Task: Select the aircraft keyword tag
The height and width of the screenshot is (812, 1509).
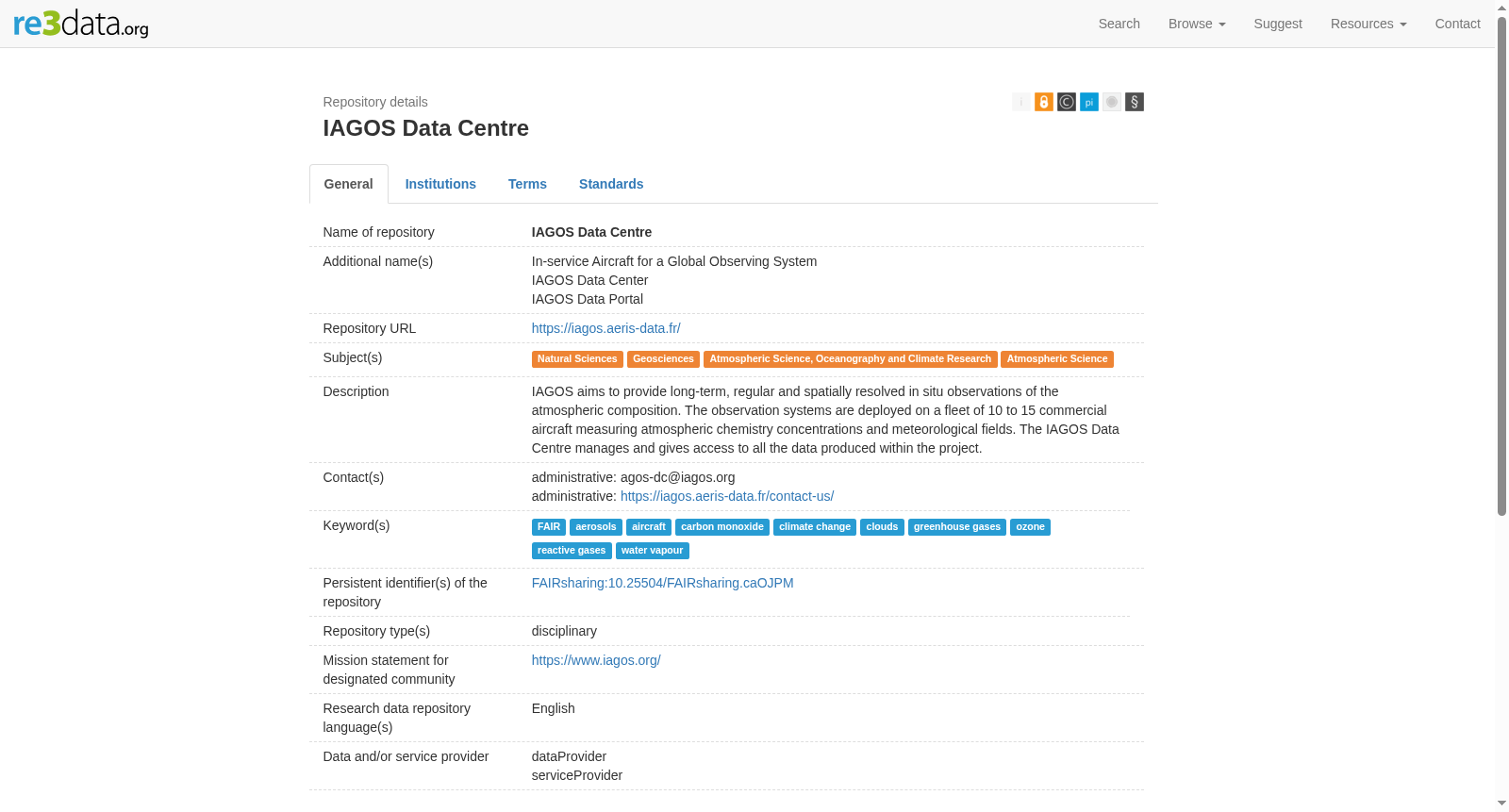Action: click(649, 527)
